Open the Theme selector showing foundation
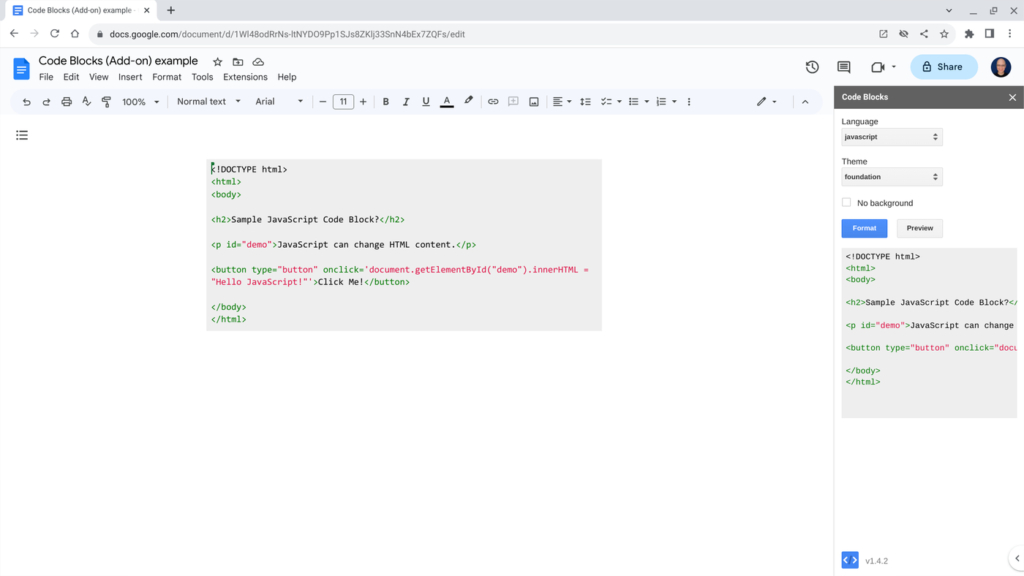This screenshot has width=1024, height=576. (890, 176)
